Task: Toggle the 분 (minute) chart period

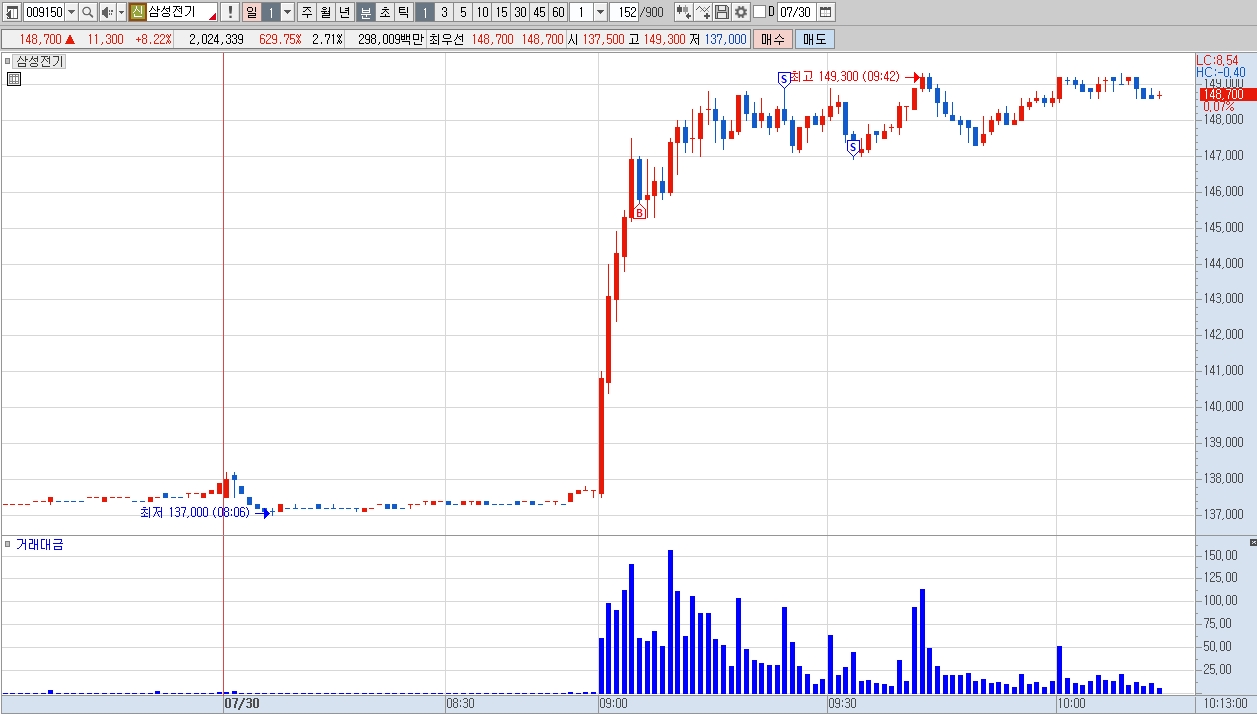Action: point(365,12)
